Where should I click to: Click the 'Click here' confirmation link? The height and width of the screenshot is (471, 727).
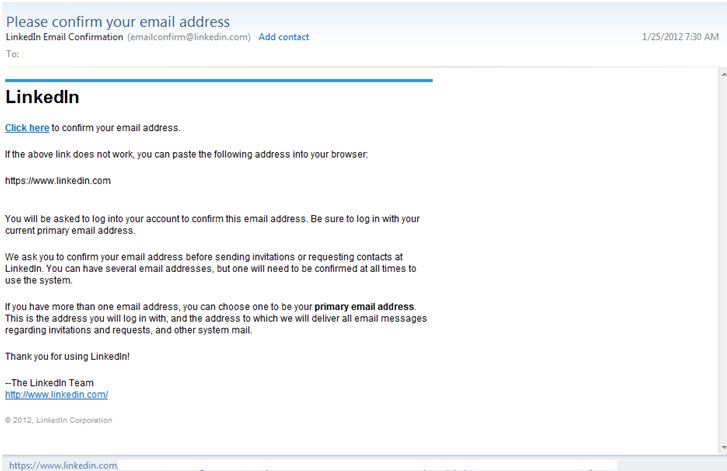[x=27, y=128]
